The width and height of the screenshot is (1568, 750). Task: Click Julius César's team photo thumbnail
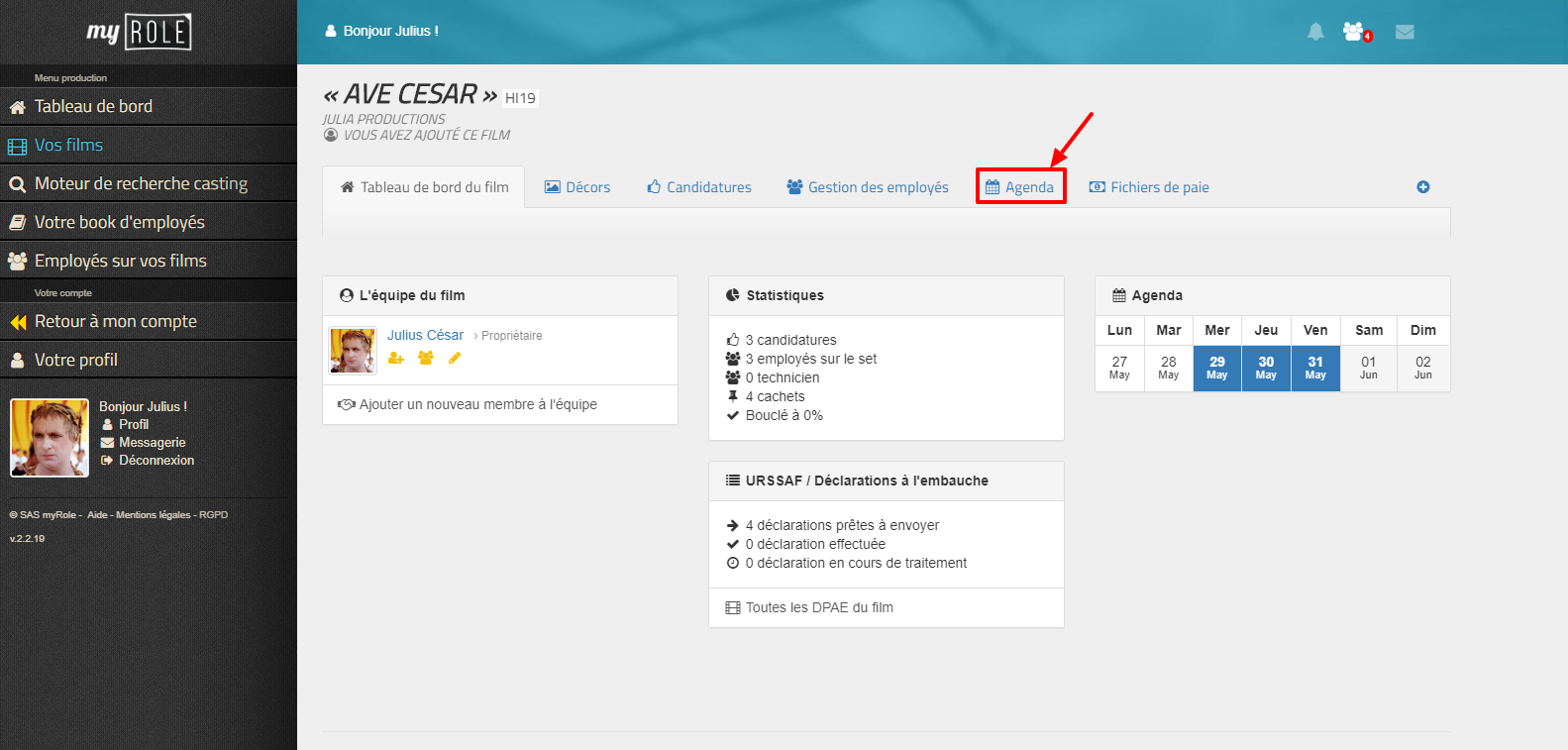tap(353, 351)
